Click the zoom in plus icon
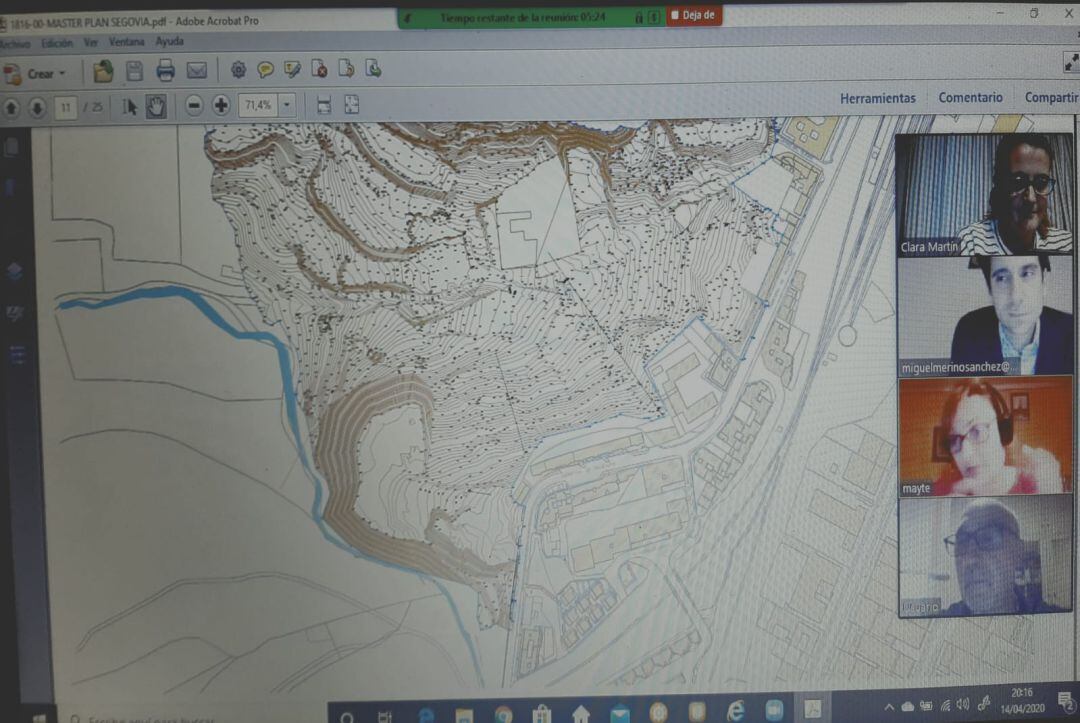The width and height of the screenshot is (1080, 723). pyautogui.click(x=218, y=104)
